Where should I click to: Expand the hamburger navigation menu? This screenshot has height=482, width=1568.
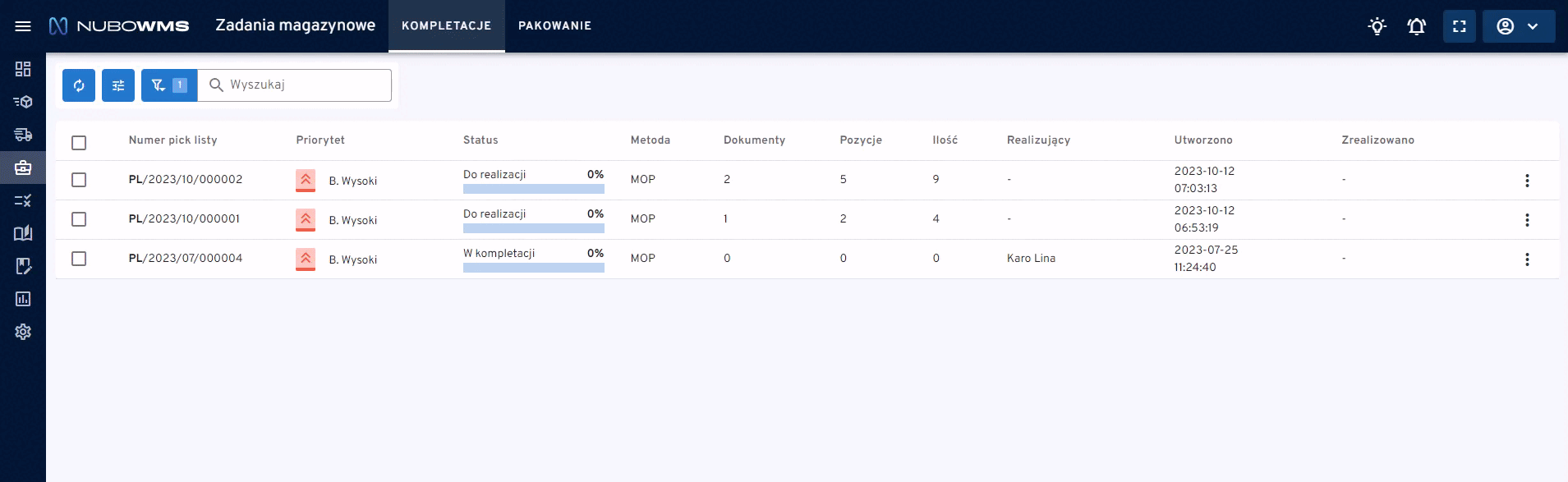coord(23,26)
